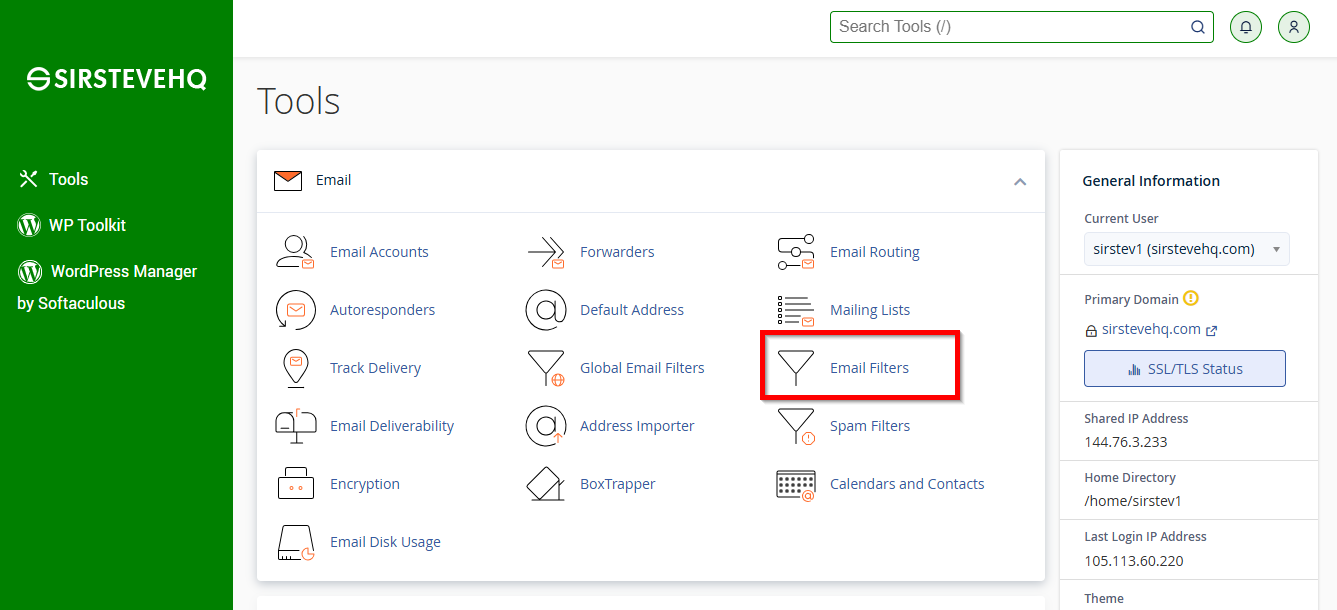Open the Email Accounts link
Viewport: 1337px width, 610px height.
(x=379, y=252)
